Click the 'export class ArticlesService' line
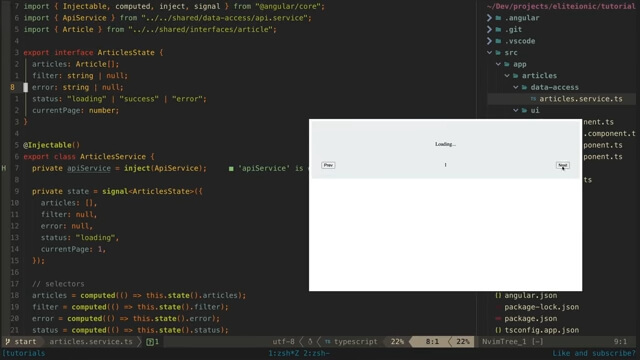The image size is (640, 360). (x=89, y=157)
